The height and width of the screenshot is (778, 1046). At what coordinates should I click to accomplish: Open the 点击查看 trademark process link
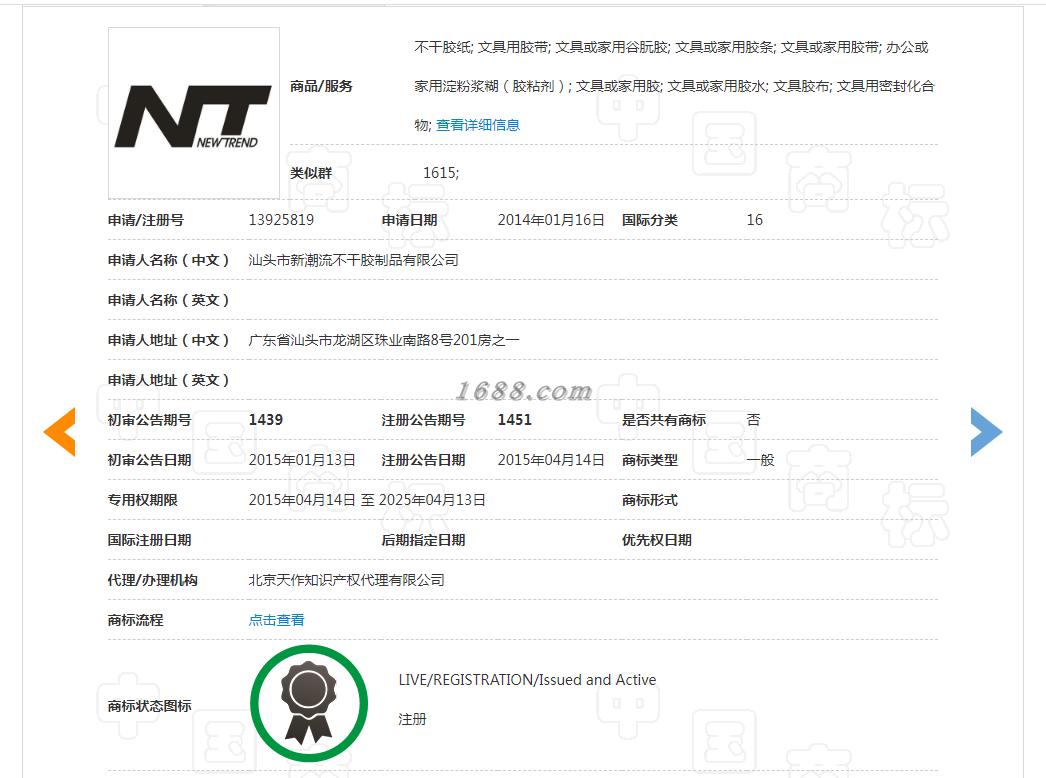tap(276, 620)
